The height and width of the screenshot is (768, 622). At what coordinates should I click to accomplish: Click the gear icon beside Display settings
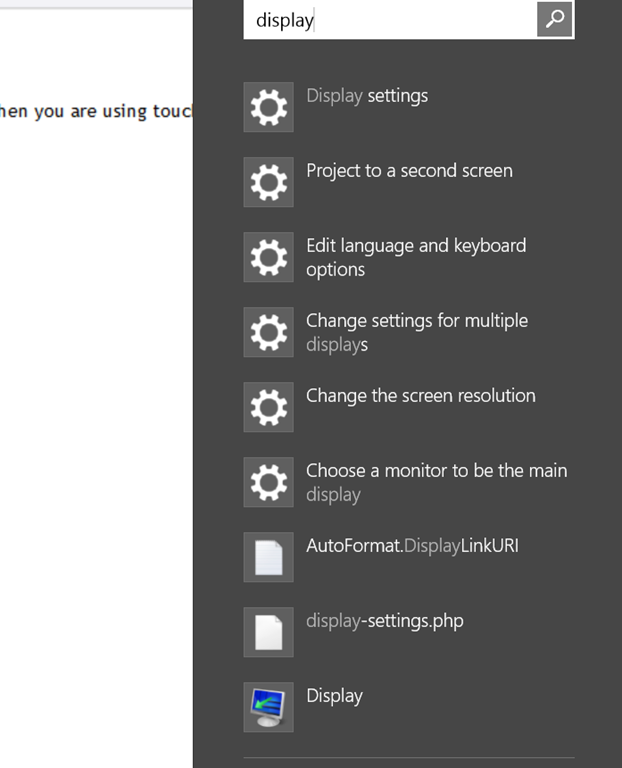(x=268, y=107)
